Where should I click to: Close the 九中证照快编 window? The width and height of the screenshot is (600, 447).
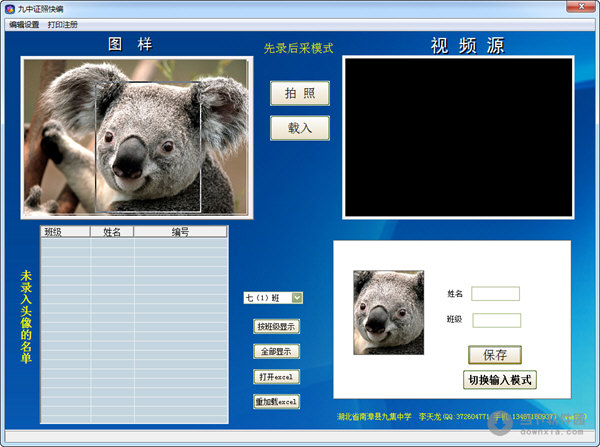[x=581, y=7]
